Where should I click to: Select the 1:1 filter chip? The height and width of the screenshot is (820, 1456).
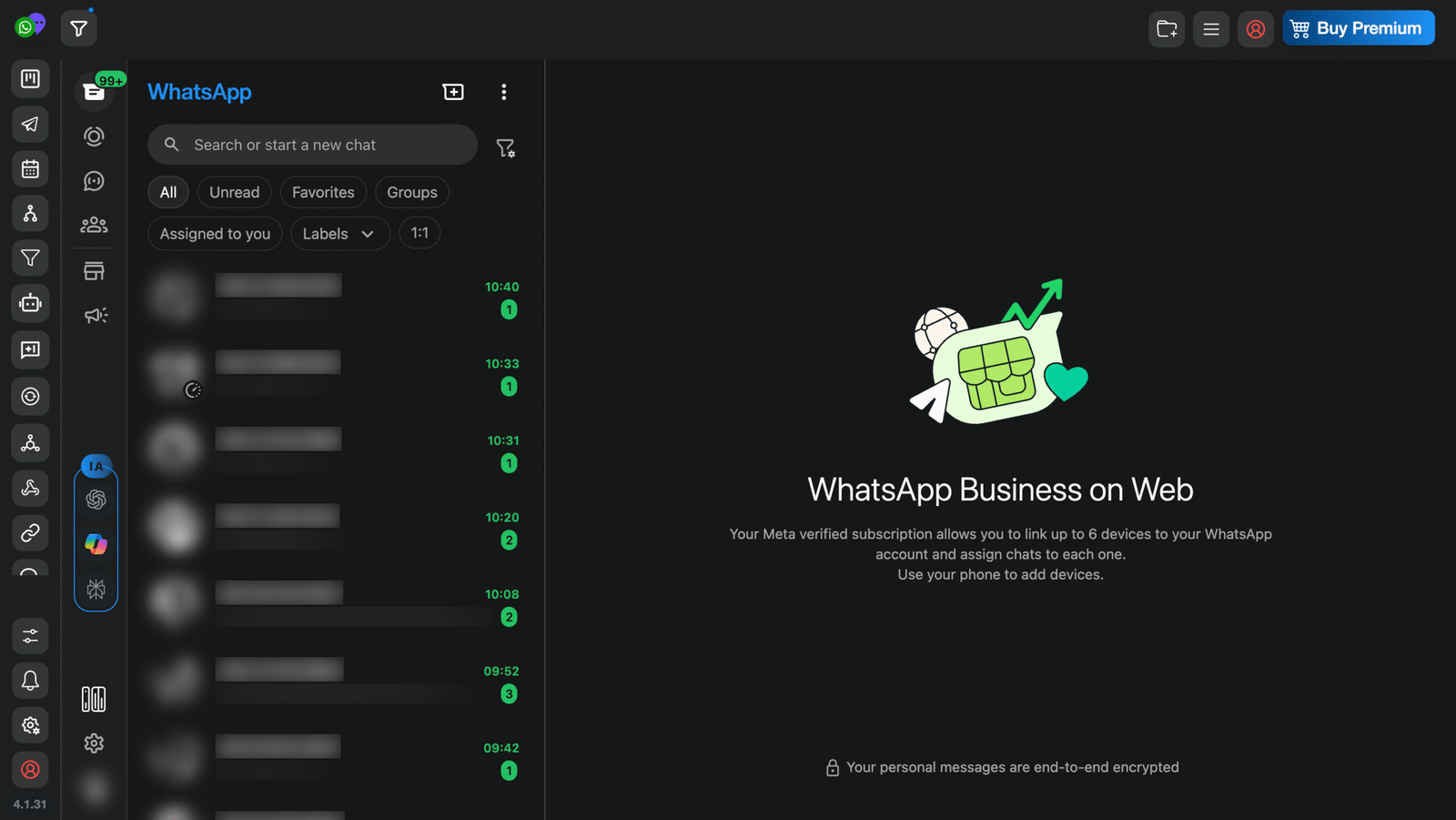pos(420,233)
